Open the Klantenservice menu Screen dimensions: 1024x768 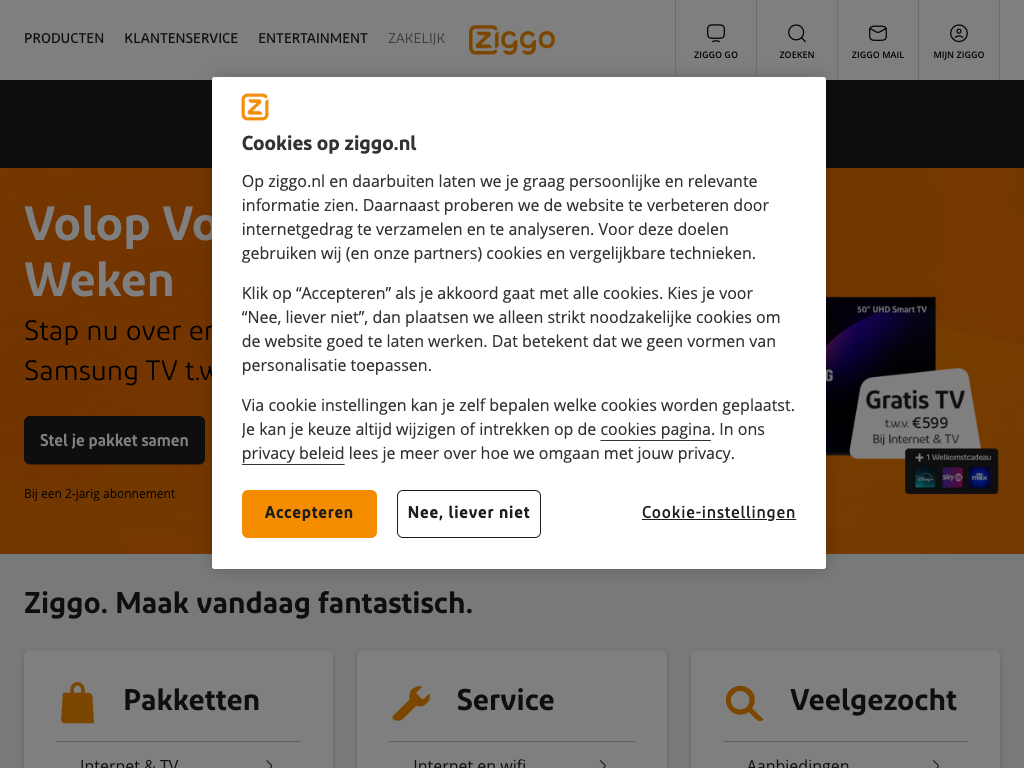[x=181, y=39]
